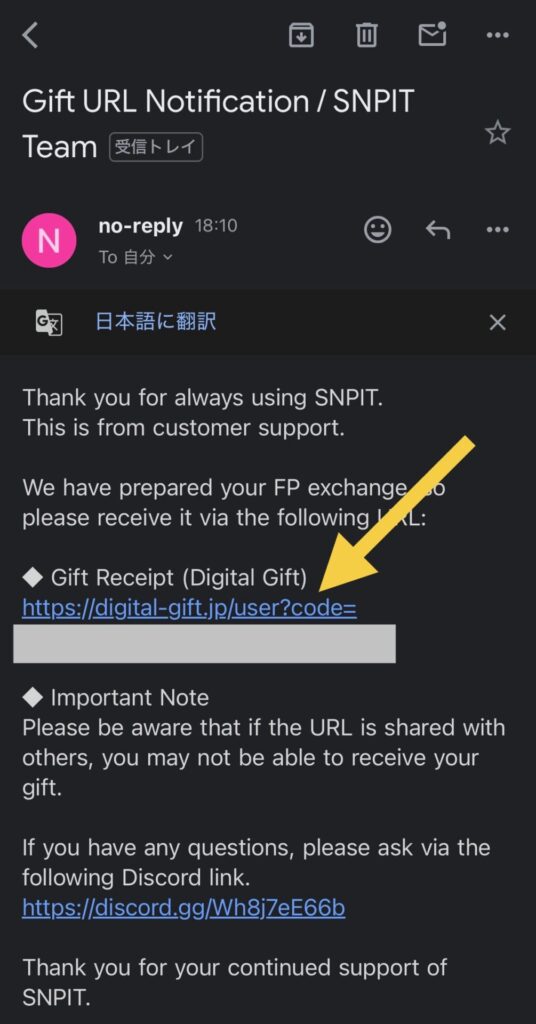Viewport: 536px width, 1024px height.
Task: Tap the pink N sender avatar
Action: (x=49, y=240)
